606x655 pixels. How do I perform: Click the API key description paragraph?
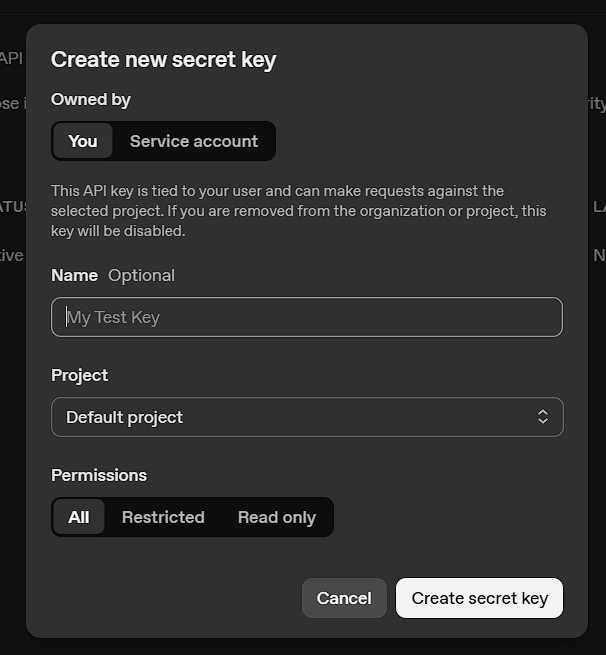point(299,211)
